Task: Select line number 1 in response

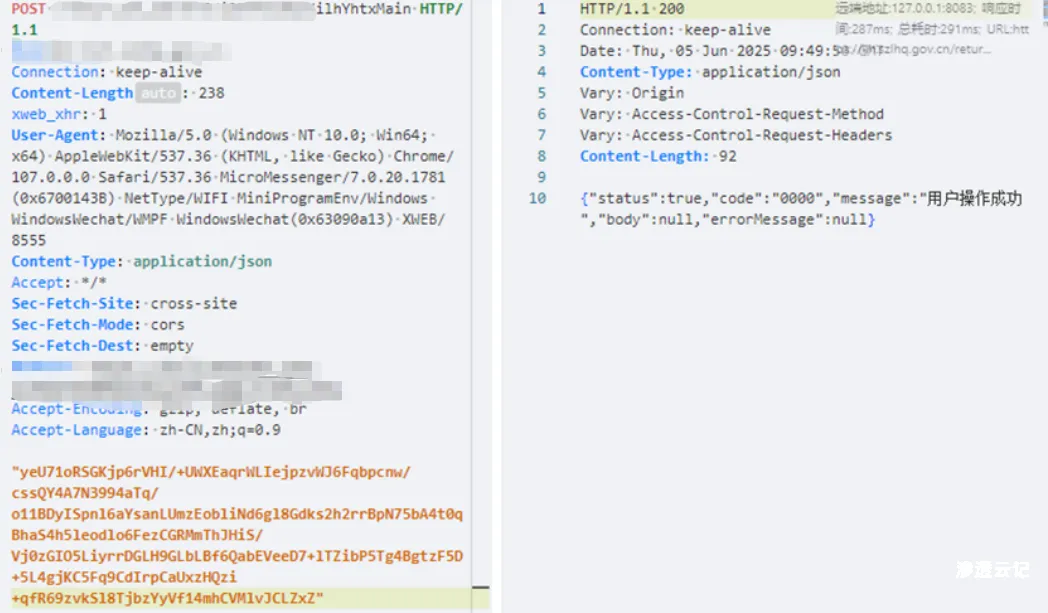Action: point(541,9)
